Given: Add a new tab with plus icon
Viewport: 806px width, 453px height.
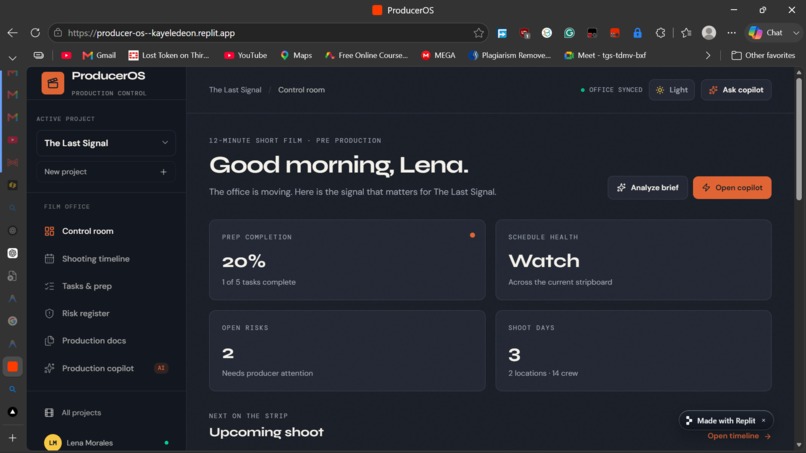Looking at the screenshot, I should (x=12, y=438).
